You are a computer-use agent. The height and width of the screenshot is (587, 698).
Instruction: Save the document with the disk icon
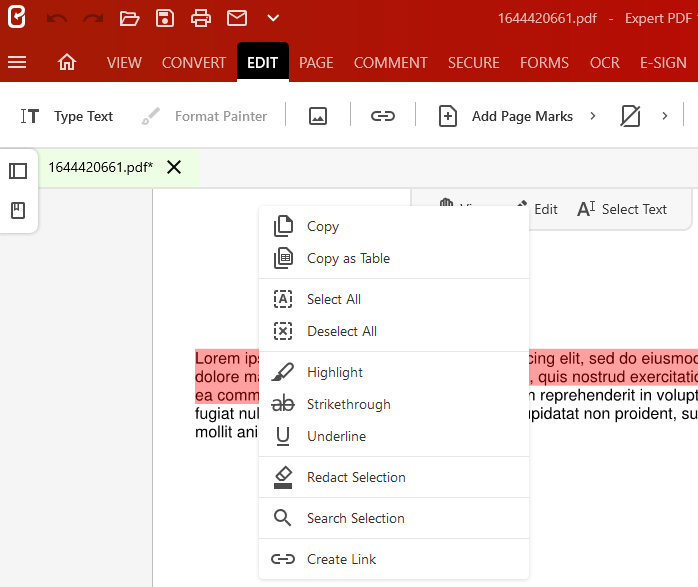coord(165,18)
